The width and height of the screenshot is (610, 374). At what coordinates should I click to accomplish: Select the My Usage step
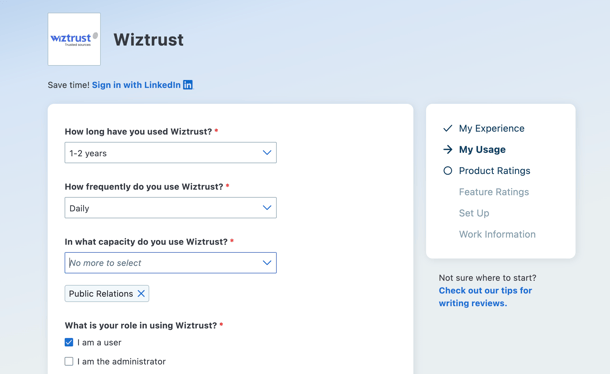(482, 149)
